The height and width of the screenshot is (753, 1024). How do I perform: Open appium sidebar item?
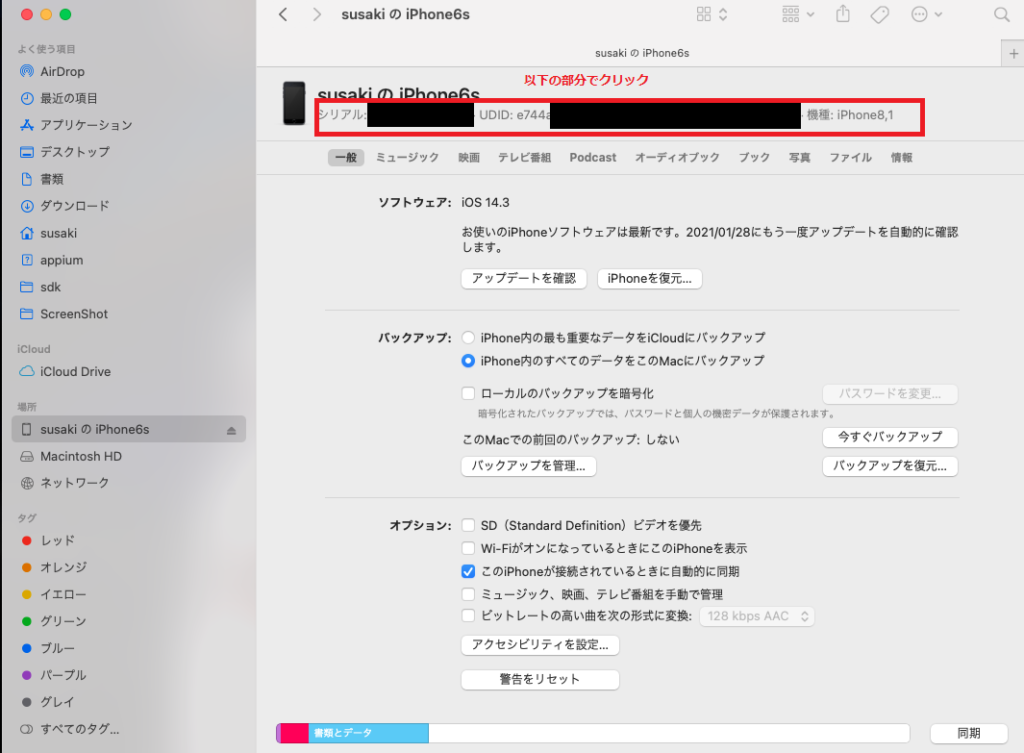point(61,260)
